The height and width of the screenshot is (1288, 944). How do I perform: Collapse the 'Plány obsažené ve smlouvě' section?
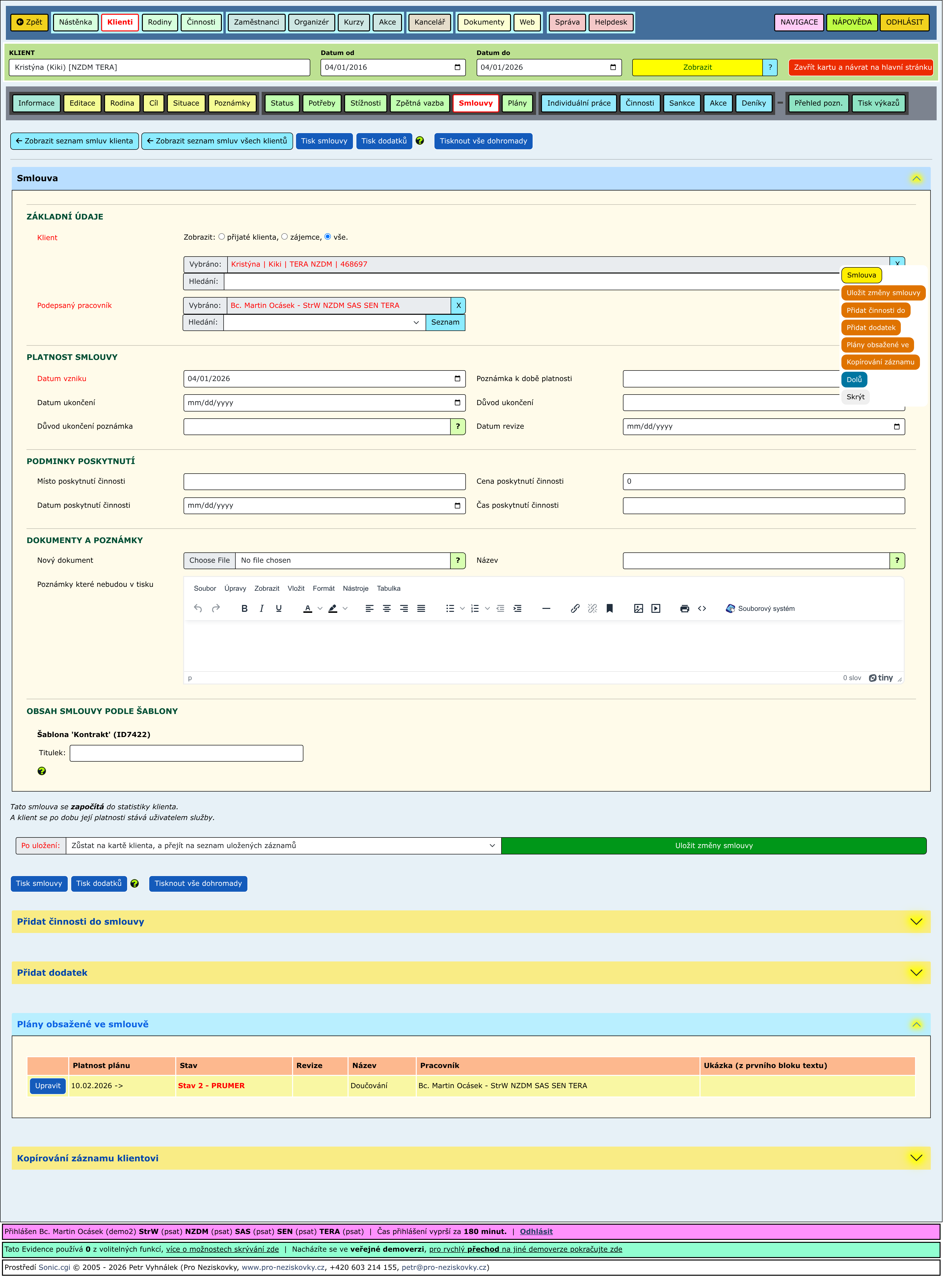[x=917, y=1025]
